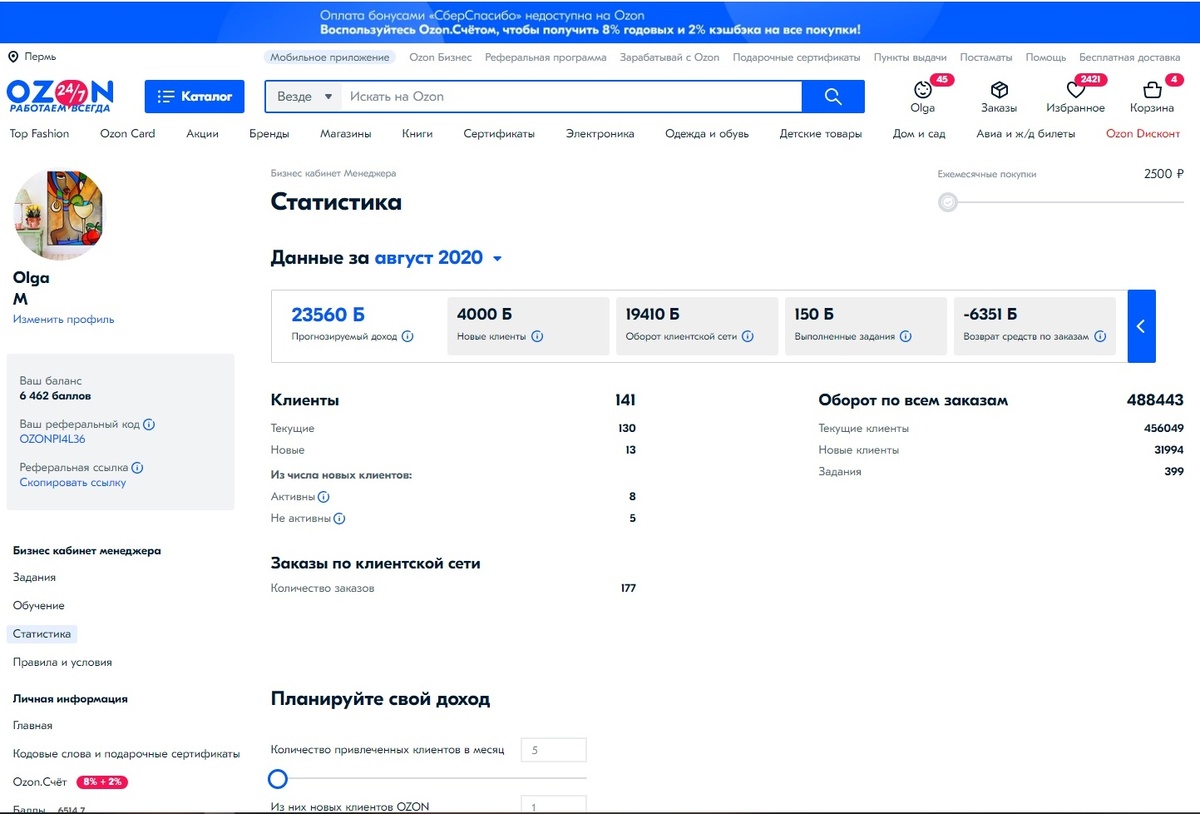Click info icon next to Выполненные задания

pos(906,337)
